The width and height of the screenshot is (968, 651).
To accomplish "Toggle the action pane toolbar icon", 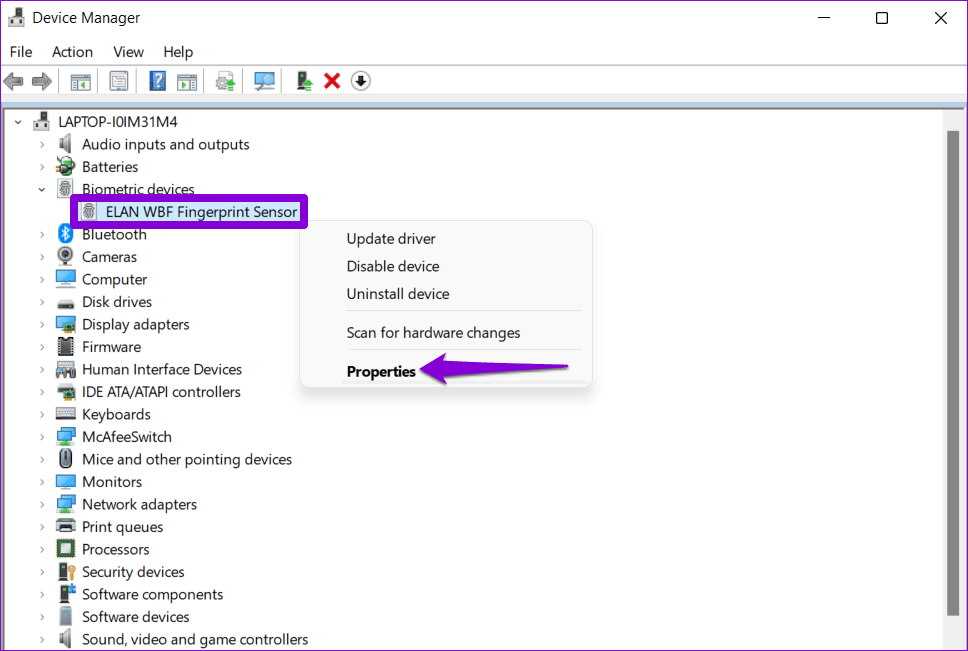I will (x=186, y=81).
